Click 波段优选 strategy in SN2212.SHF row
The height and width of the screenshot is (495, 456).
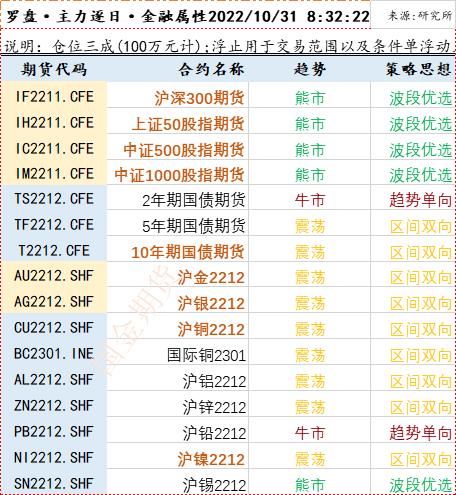click(421, 485)
